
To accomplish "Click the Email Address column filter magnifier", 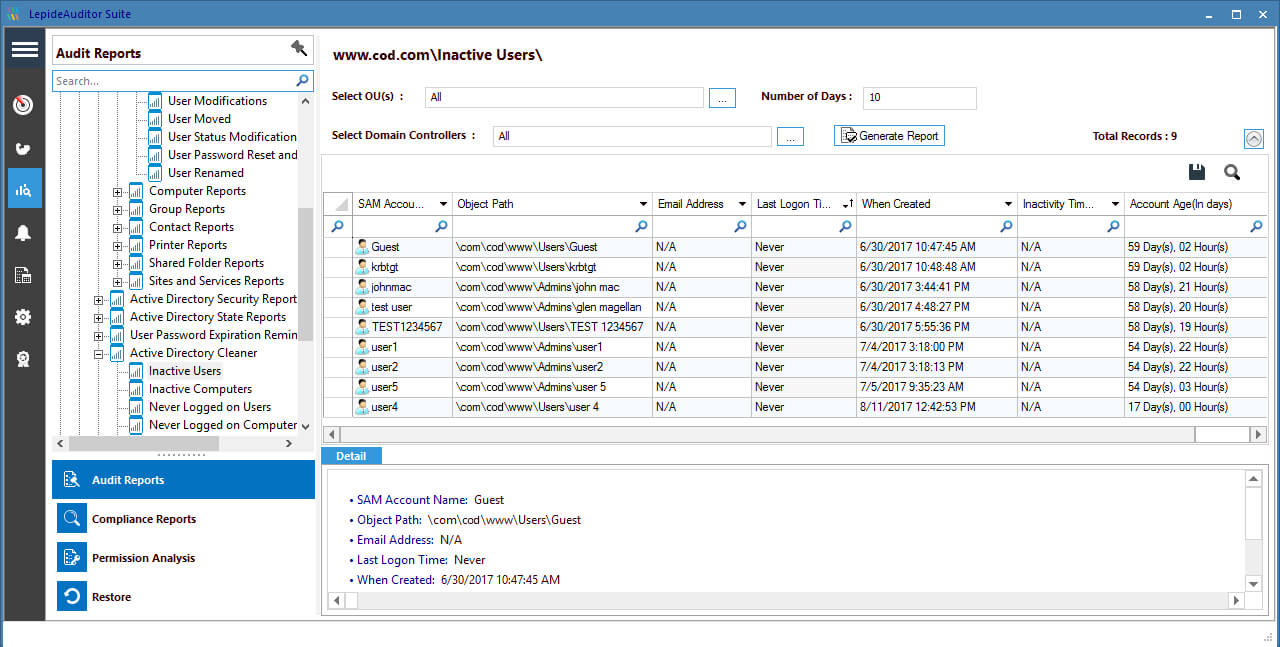I will [739, 227].
